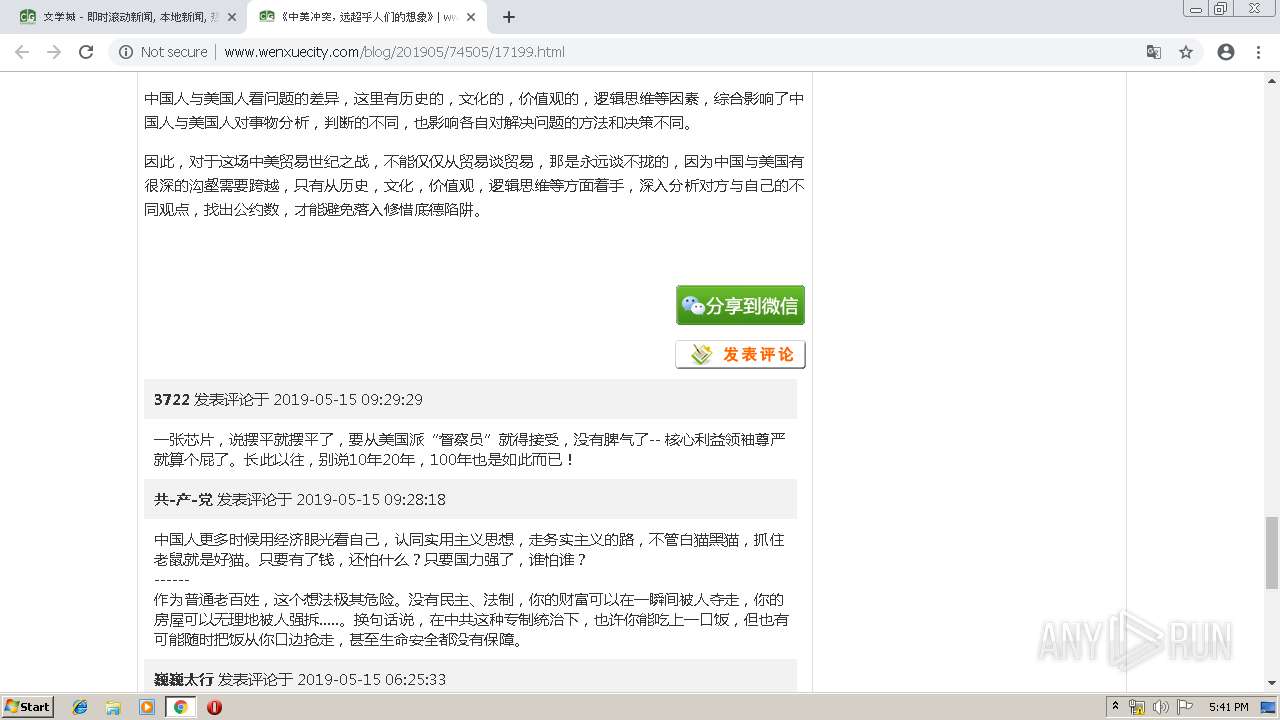Click comment starting 中国人更多时候用经济眼光
Viewport: 1280px width, 720px height.
coord(469,549)
